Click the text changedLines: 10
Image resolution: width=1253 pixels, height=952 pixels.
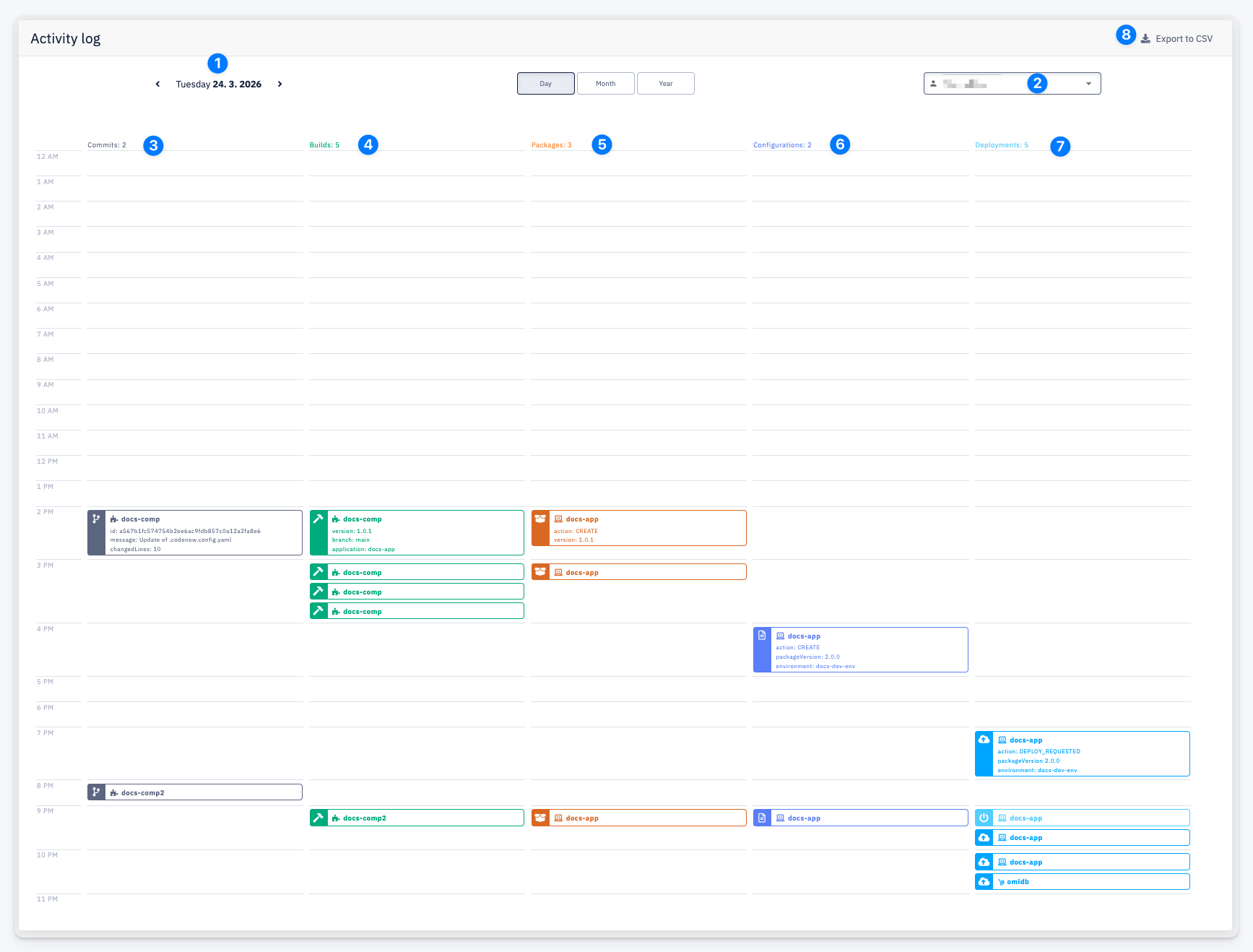(x=136, y=550)
